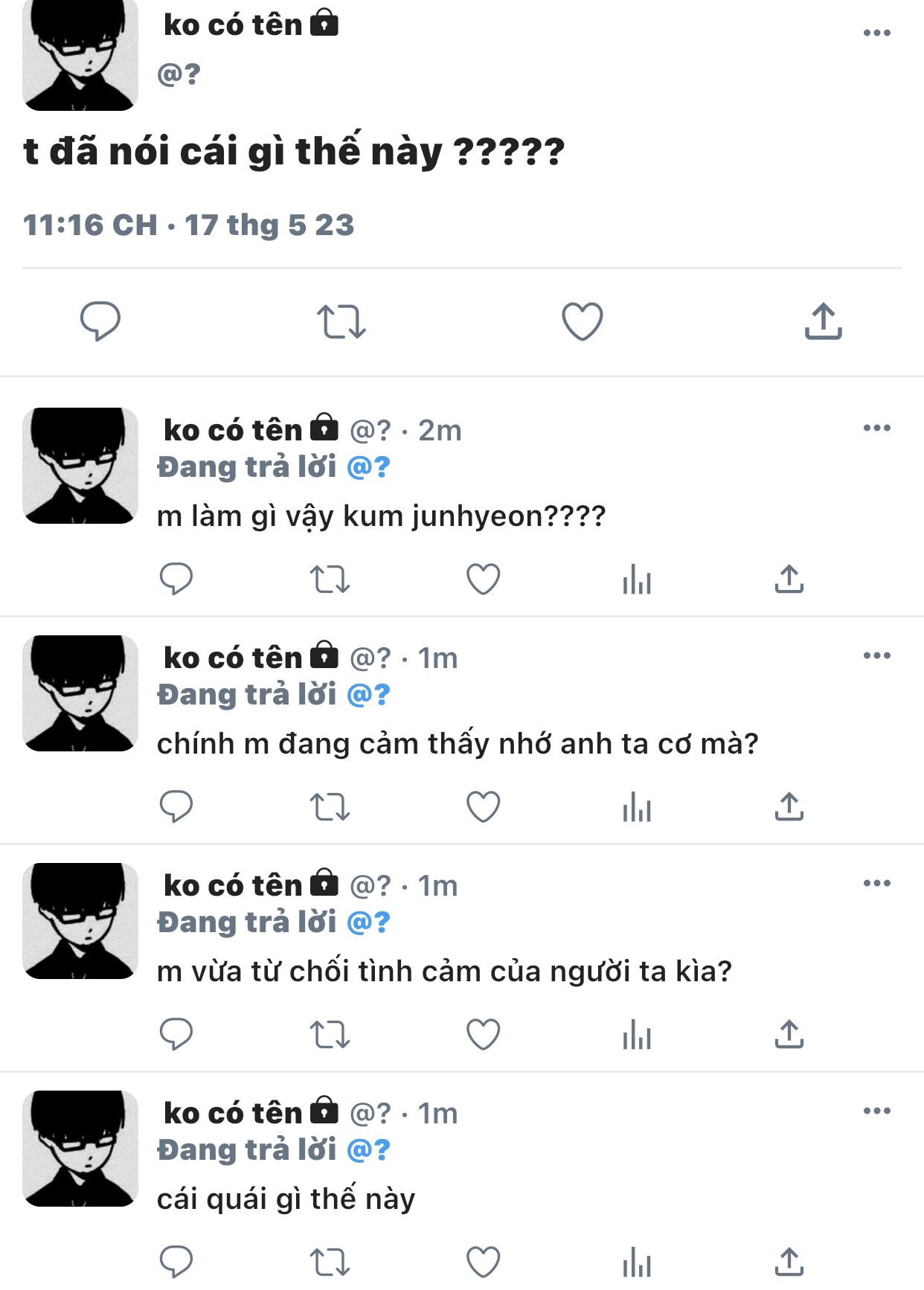The image size is (924, 1290).
Task: Open profile avatar on the main tweet
Action: tap(80, 54)
